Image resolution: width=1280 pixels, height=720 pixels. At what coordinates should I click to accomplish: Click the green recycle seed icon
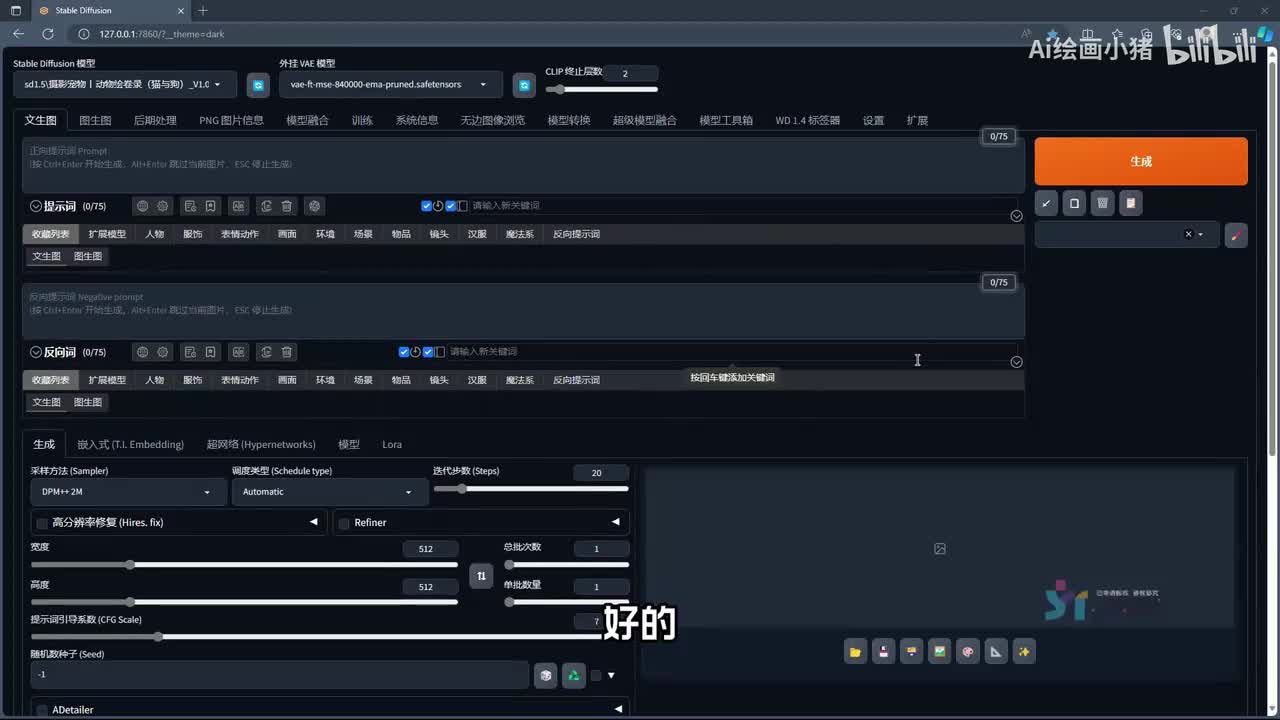(573, 675)
